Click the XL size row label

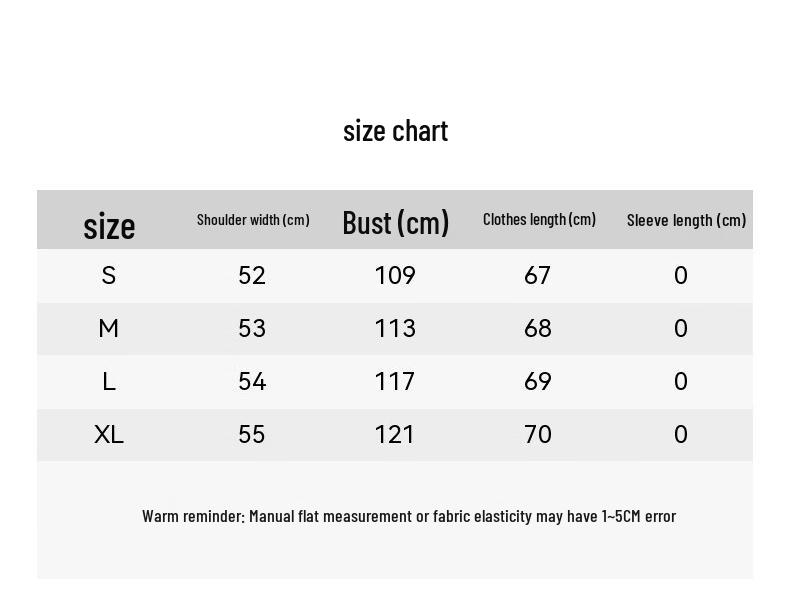point(109,434)
